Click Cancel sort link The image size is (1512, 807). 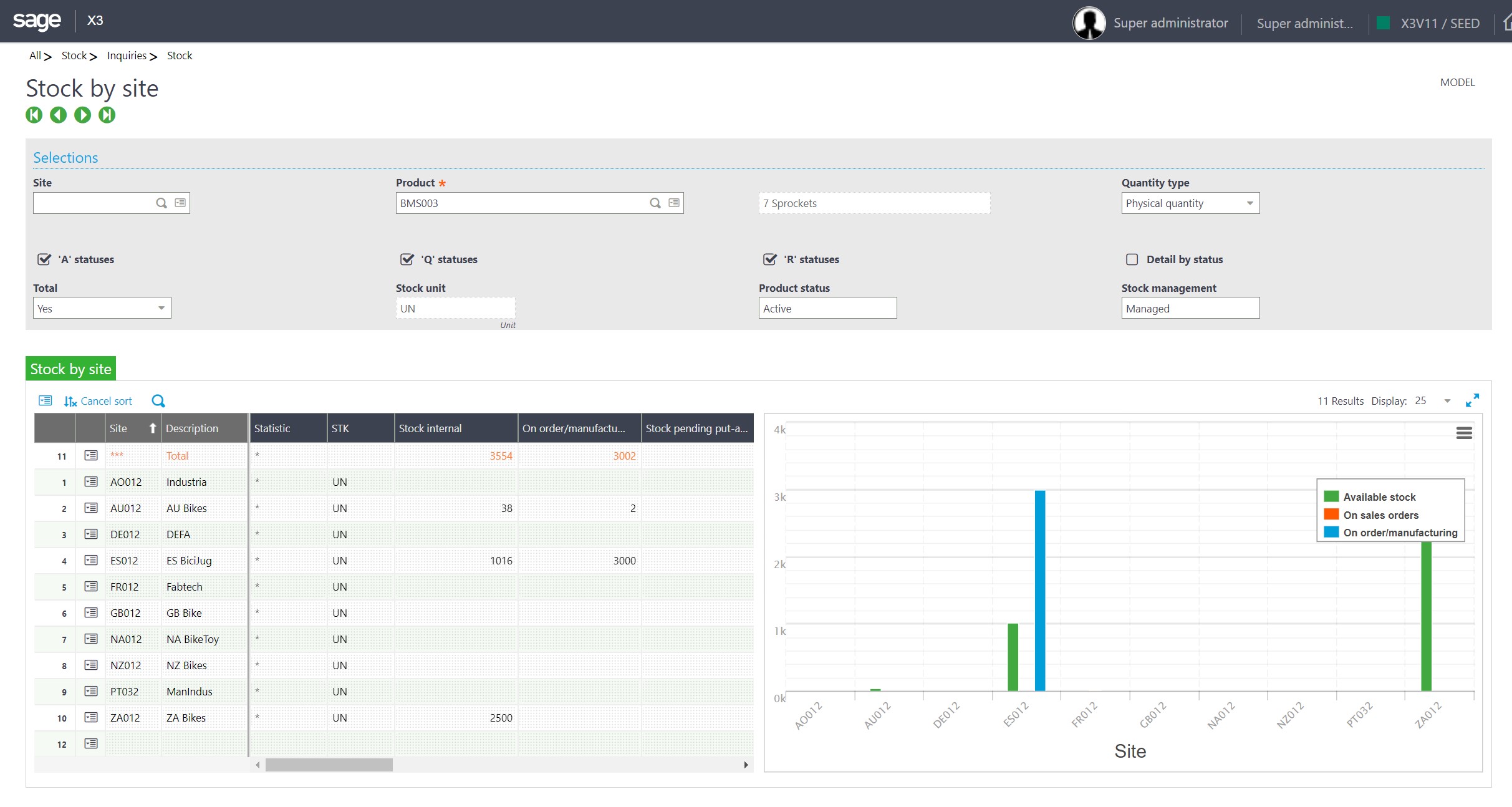point(98,401)
